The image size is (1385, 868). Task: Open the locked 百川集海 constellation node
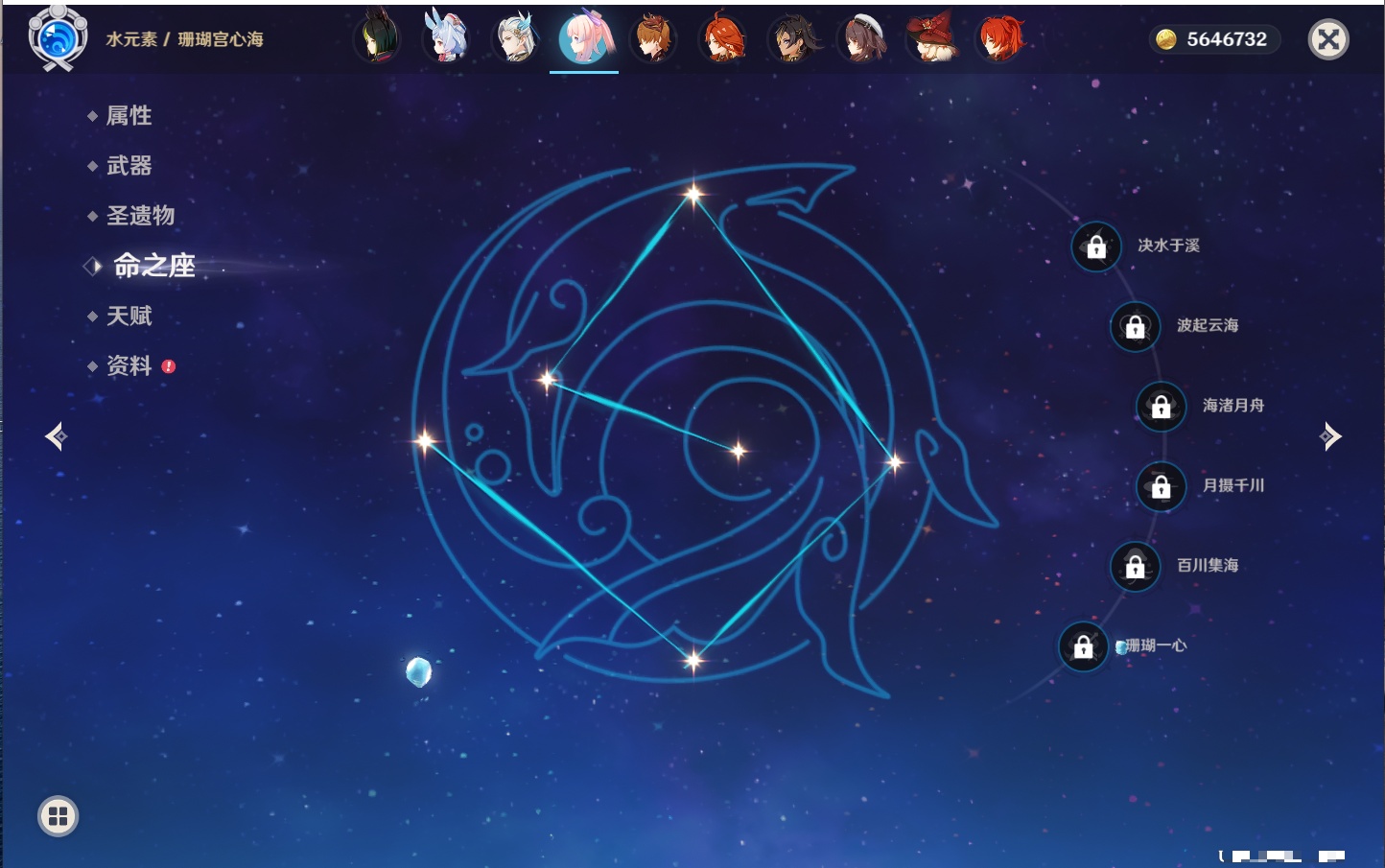[1135, 566]
